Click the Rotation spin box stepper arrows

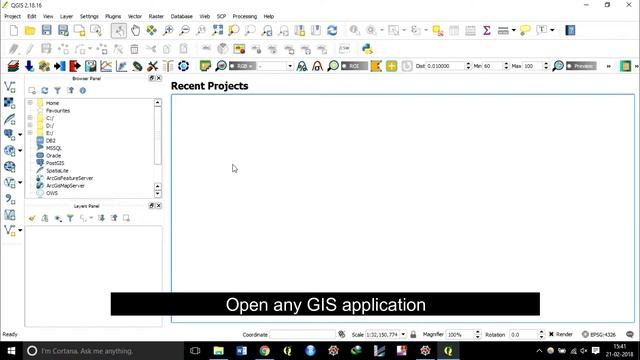click(x=542, y=334)
